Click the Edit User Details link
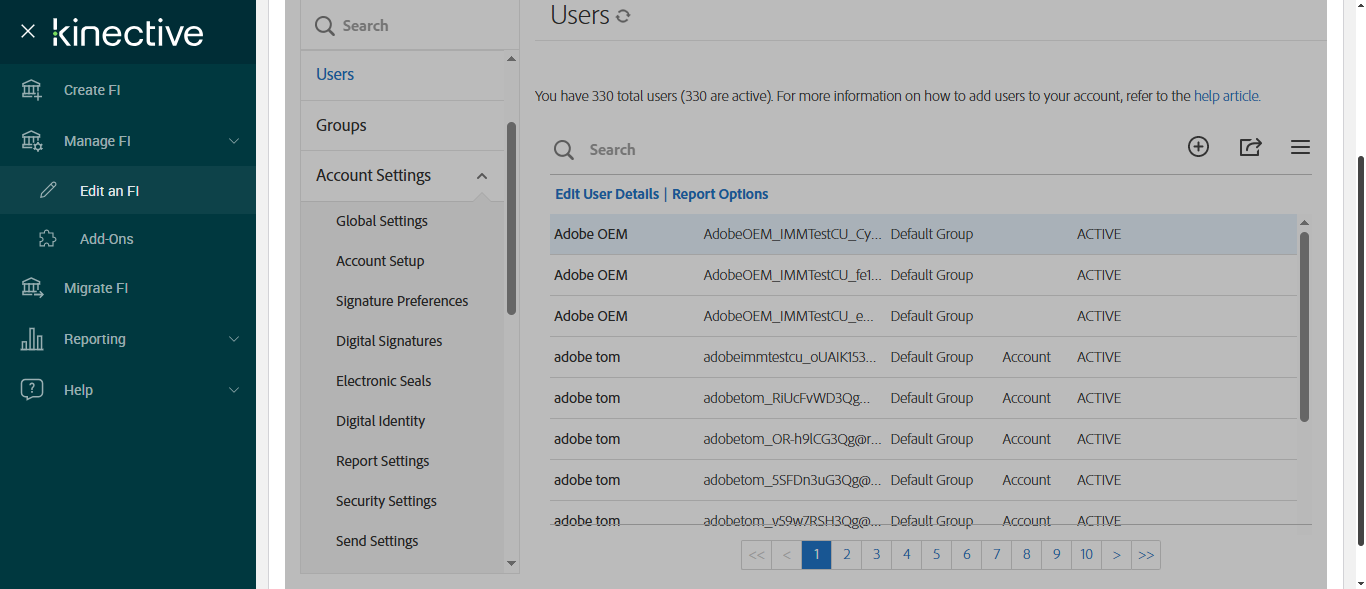 (x=607, y=194)
